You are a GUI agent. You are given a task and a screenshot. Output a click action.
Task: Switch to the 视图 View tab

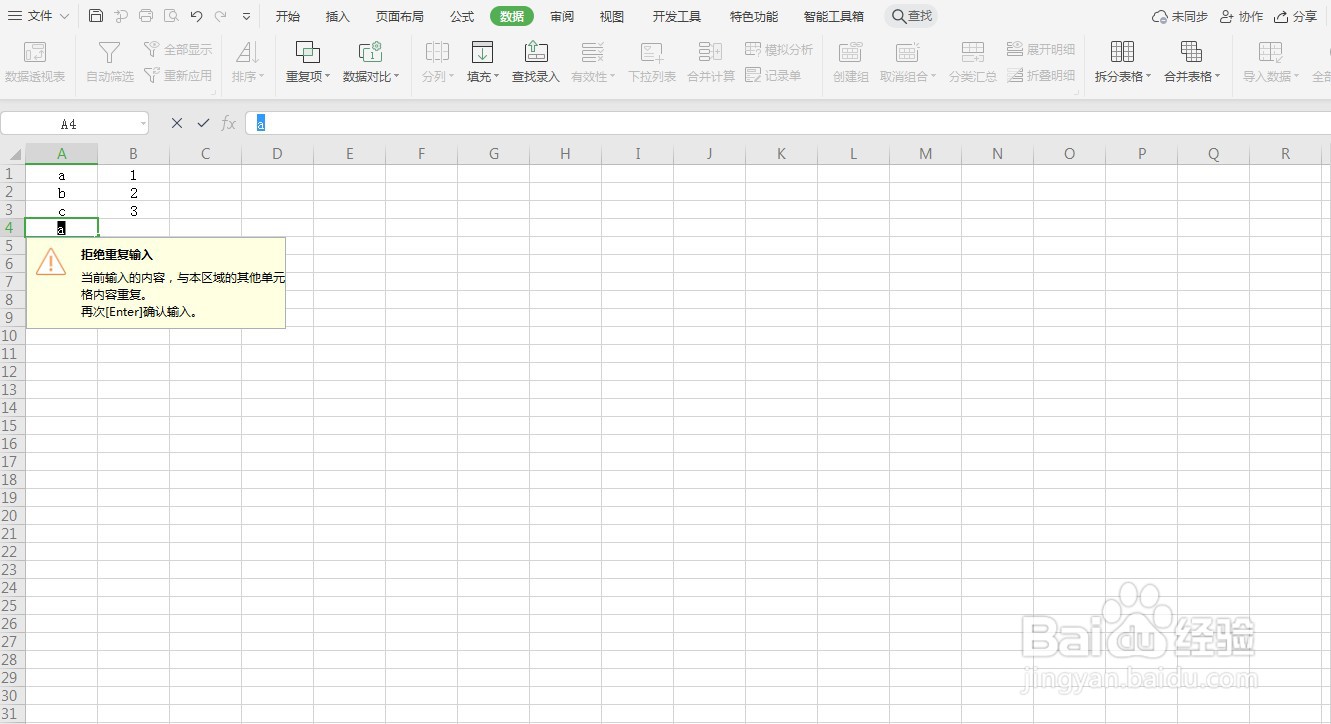(612, 17)
